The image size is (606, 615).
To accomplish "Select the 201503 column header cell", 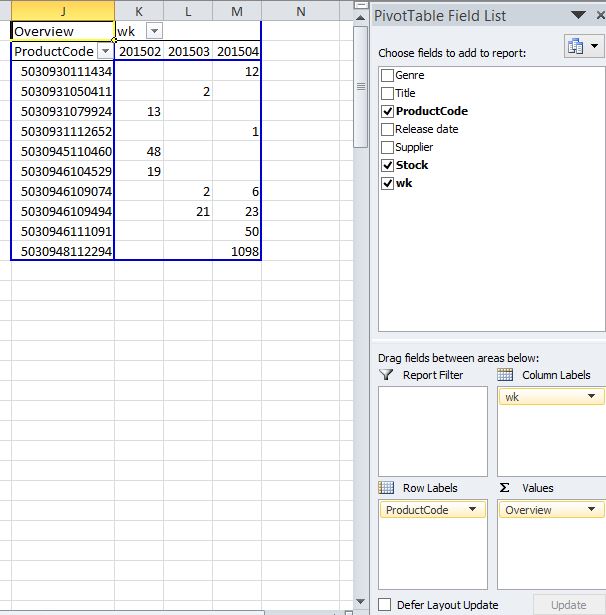I will (x=188, y=51).
